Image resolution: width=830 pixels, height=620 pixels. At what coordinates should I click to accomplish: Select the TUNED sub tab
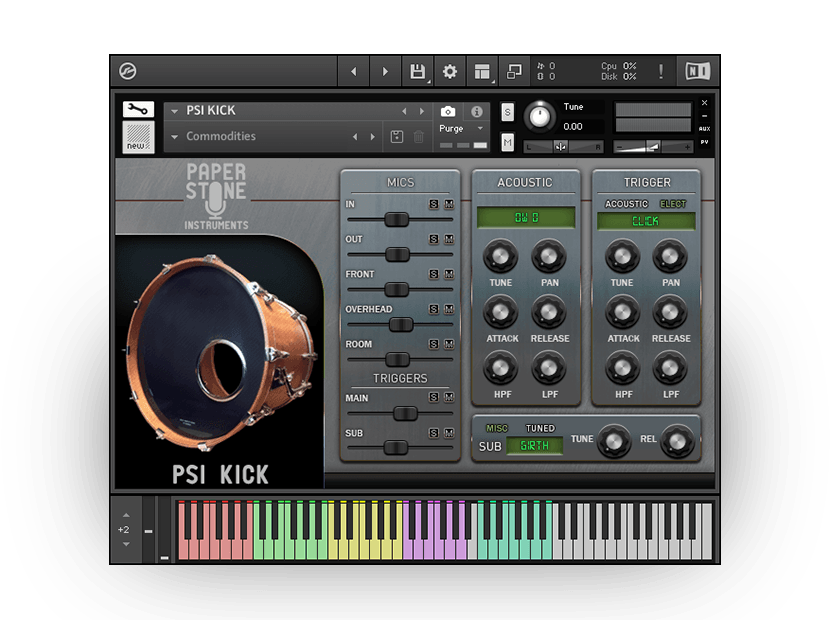(x=540, y=428)
